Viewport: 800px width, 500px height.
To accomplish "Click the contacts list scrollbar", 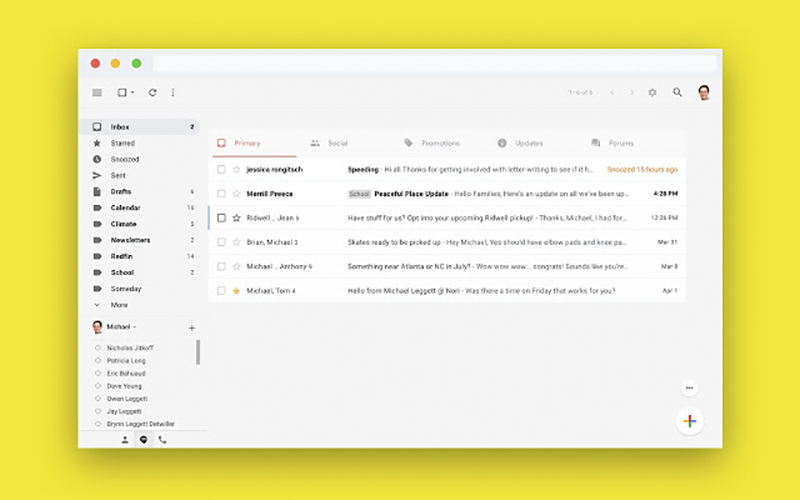I will [x=198, y=352].
